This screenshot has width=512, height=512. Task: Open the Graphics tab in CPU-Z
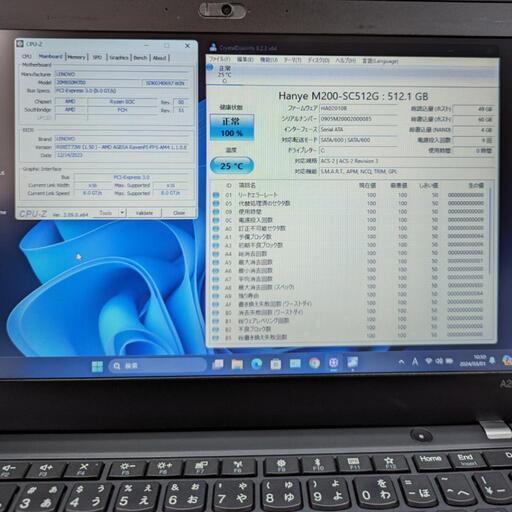[x=119, y=57]
